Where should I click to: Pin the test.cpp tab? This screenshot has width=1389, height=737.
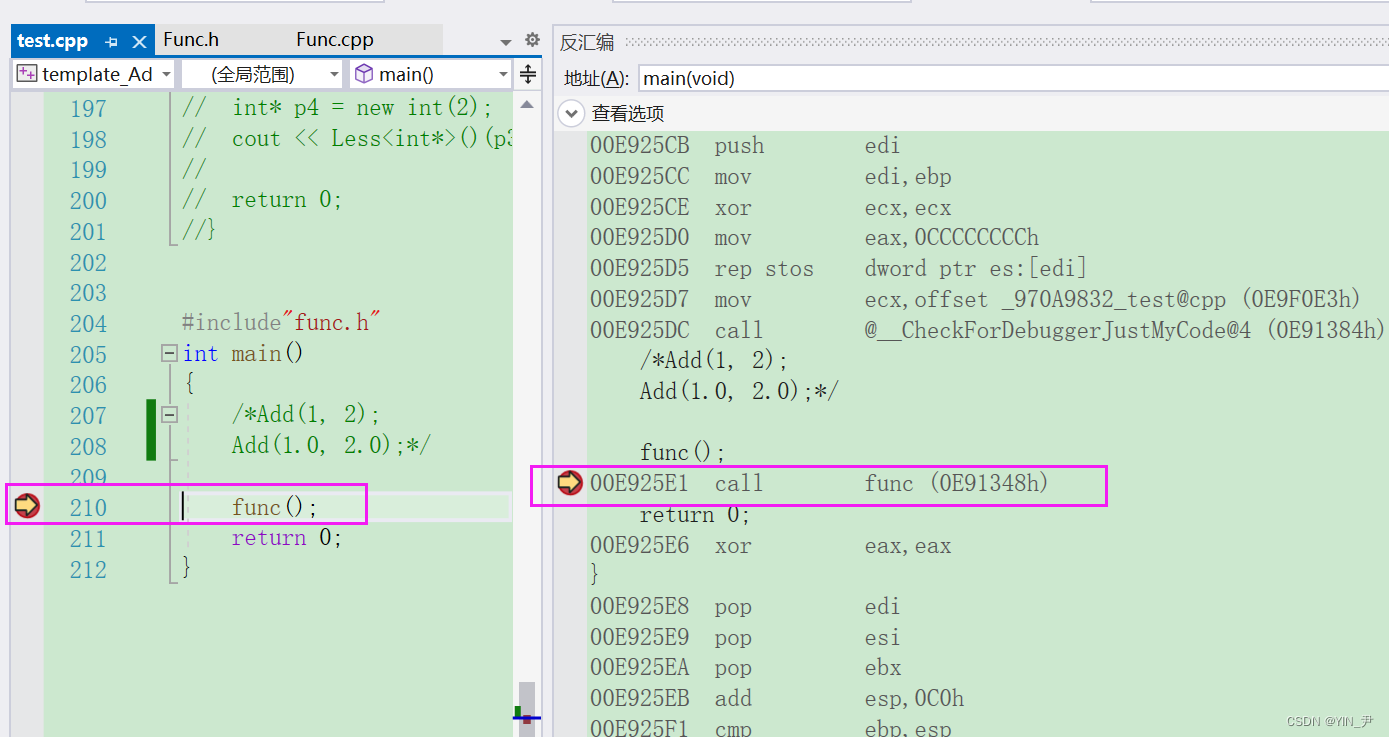pyautogui.click(x=111, y=41)
